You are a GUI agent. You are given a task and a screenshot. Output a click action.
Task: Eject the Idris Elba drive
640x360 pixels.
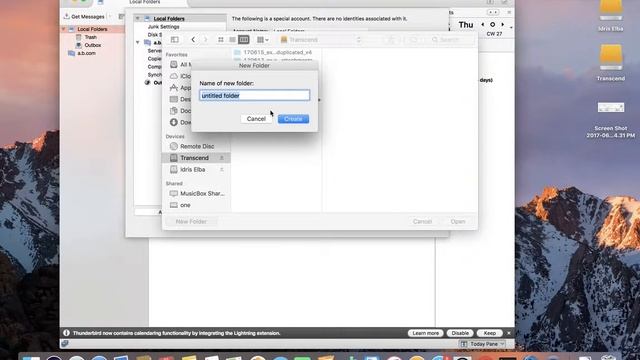click(x=222, y=169)
